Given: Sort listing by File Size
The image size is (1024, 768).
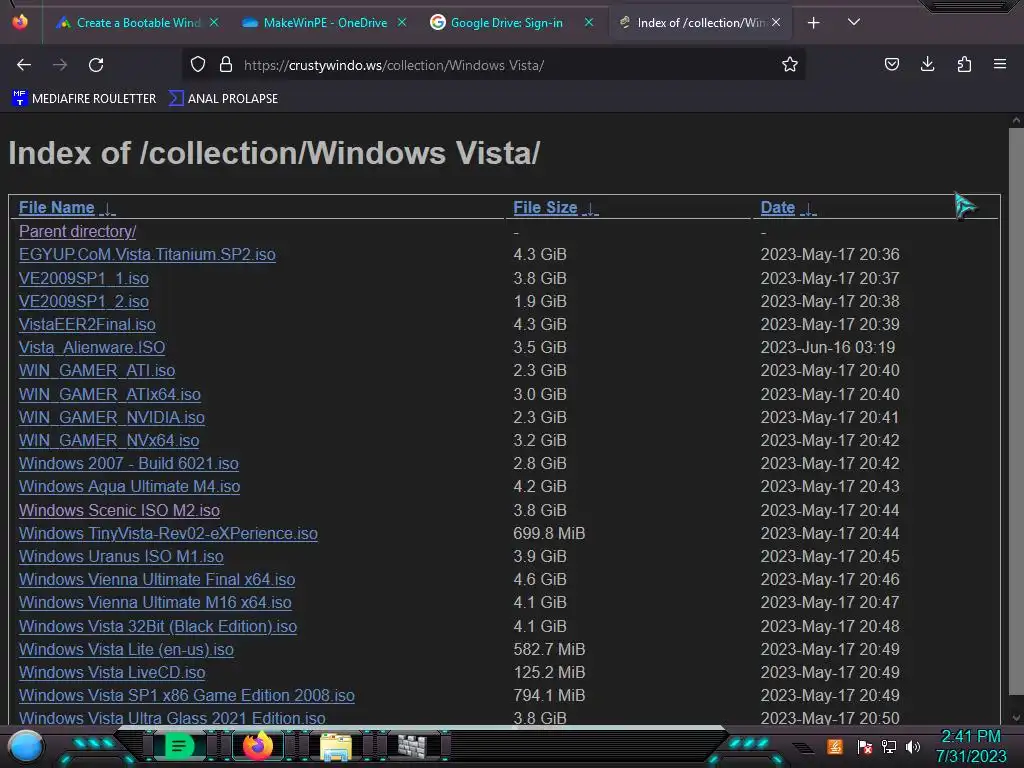Looking at the screenshot, I should 545,208.
